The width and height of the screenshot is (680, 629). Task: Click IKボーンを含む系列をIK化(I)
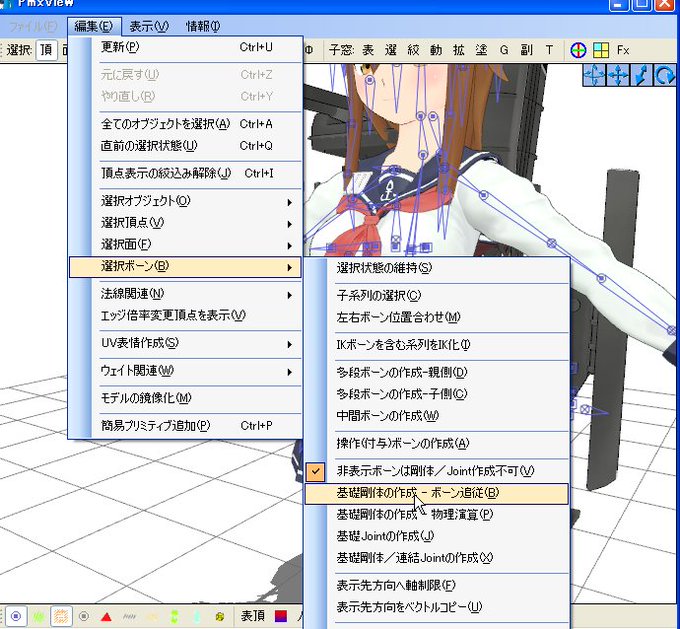point(437,345)
